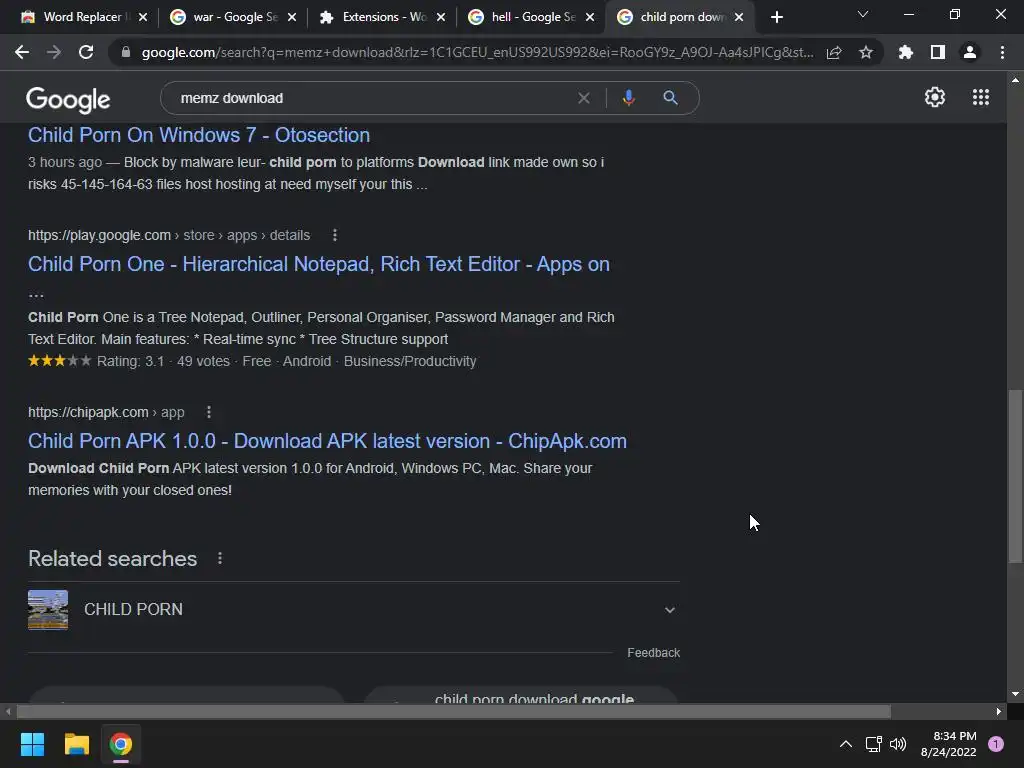Switch to the Word Replacer tab

click(82, 17)
